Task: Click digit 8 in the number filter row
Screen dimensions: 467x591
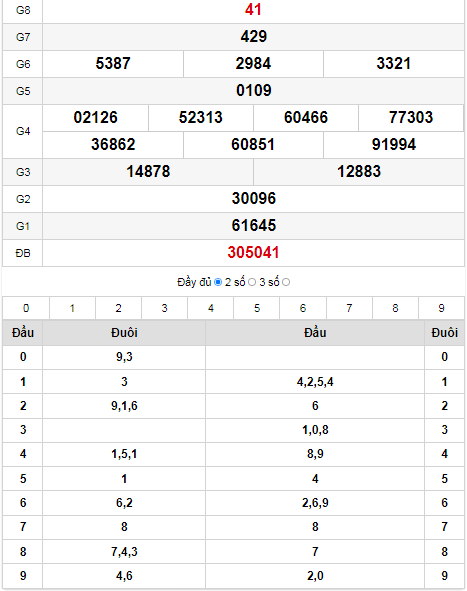Action: (395, 308)
